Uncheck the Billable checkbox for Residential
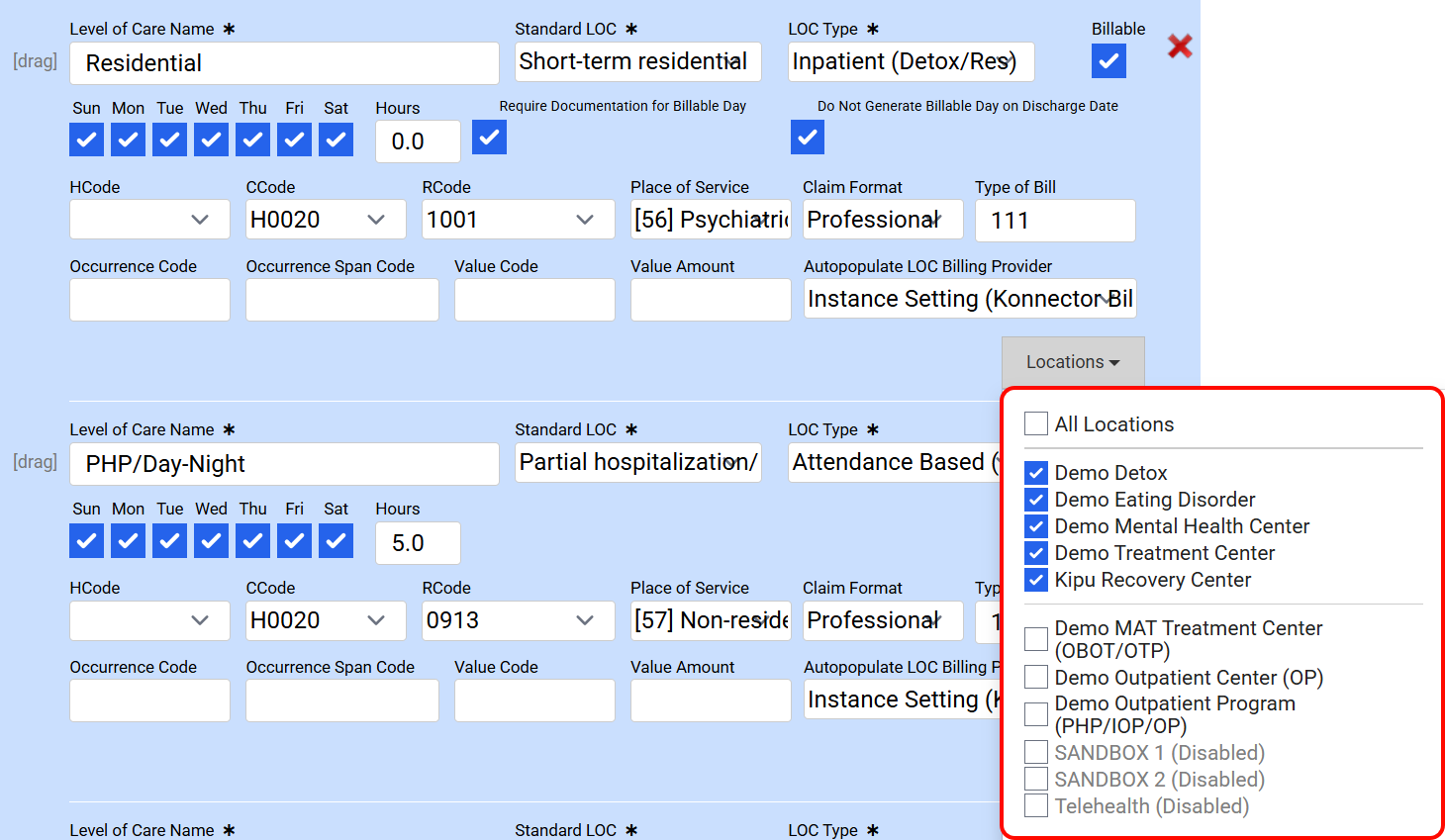The height and width of the screenshot is (840, 1445). pyautogui.click(x=1108, y=61)
